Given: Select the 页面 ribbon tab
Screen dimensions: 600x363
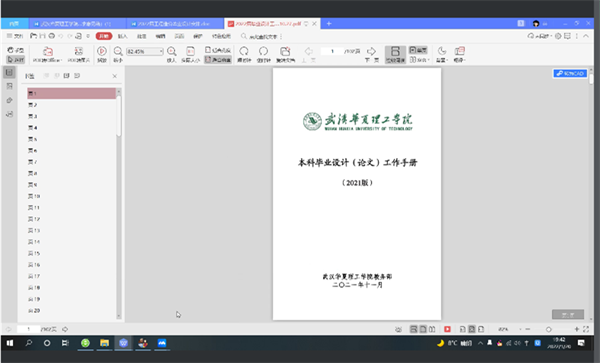Looking at the screenshot, I should click(x=179, y=36).
